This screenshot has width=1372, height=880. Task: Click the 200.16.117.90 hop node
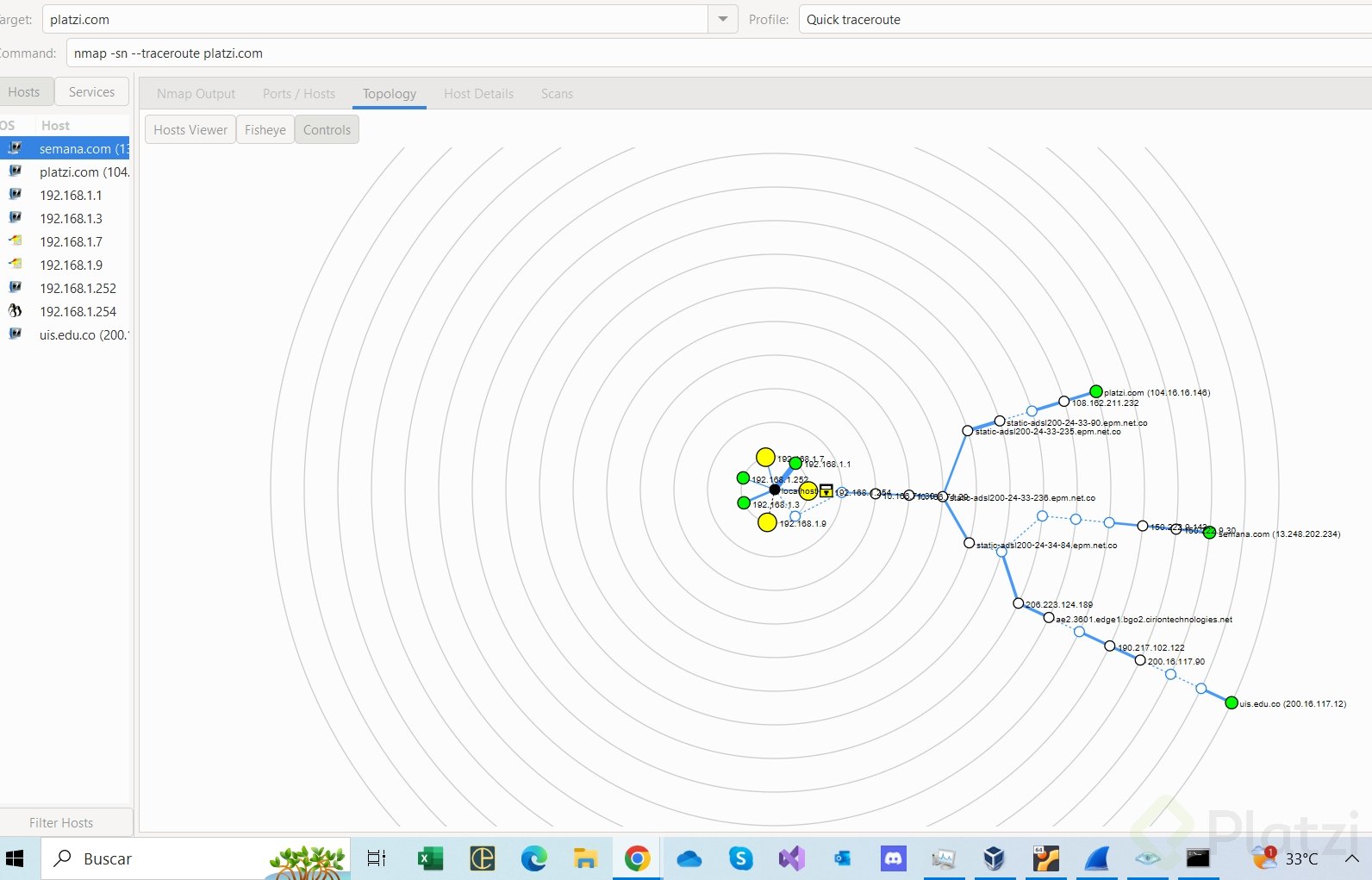pyautogui.click(x=1140, y=660)
